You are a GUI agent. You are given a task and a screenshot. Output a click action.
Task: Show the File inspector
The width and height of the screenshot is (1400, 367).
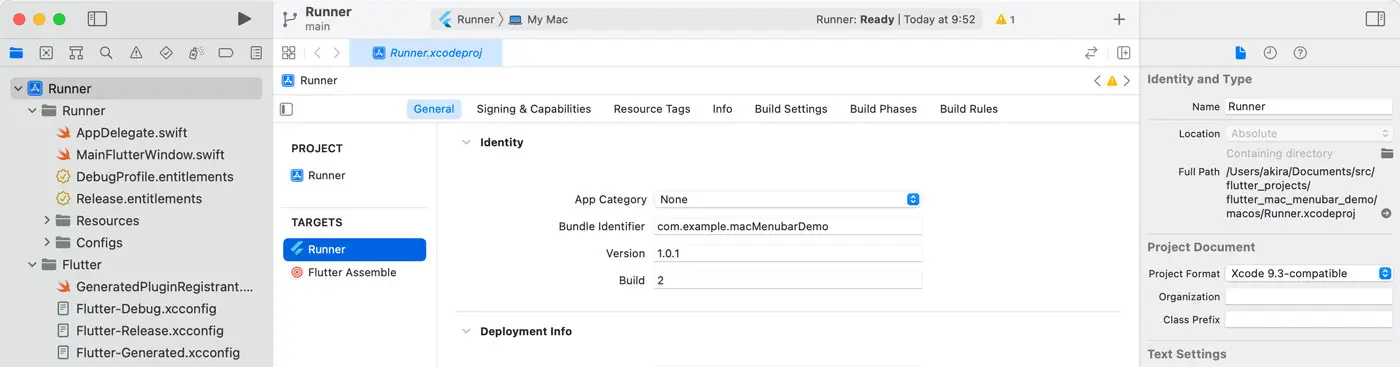tap(1240, 53)
